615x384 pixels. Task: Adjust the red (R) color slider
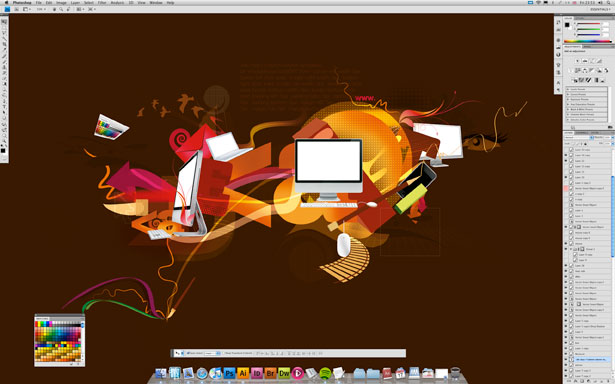[x=589, y=24]
